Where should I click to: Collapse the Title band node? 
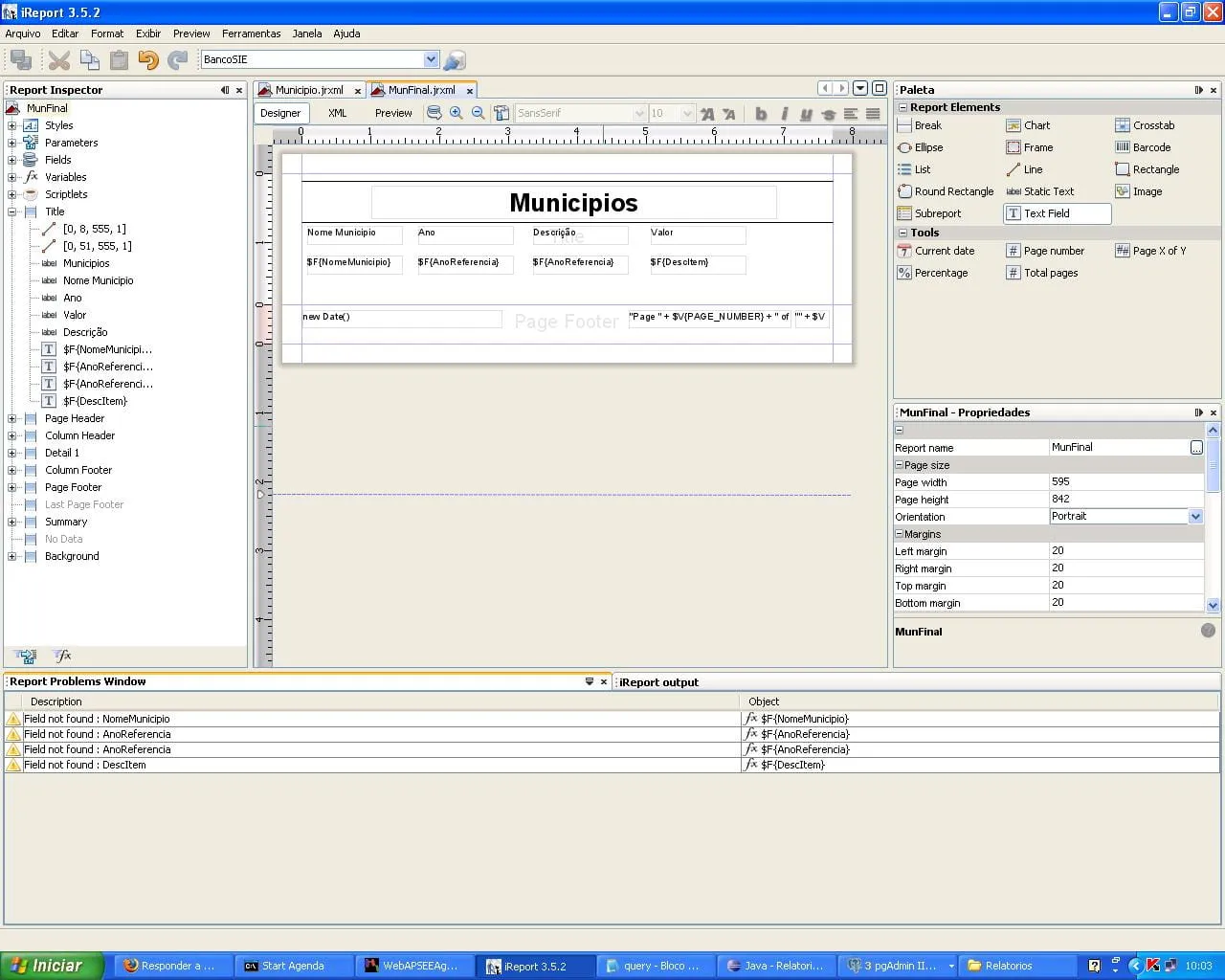tap(12, 212)
